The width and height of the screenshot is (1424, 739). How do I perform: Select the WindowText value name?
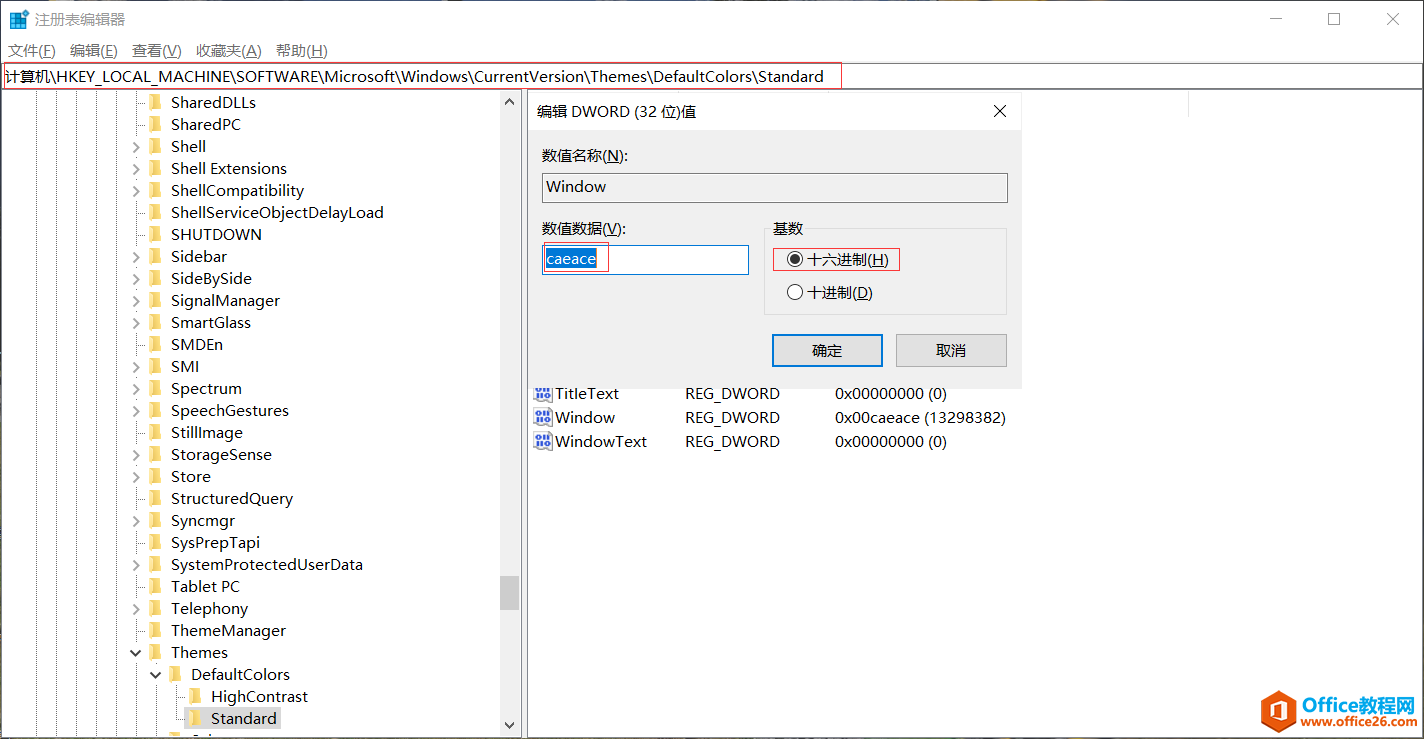(x=601, y=441)
